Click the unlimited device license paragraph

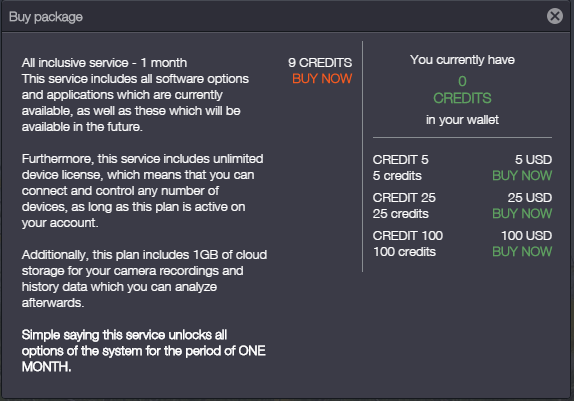[x=142, y=191]
